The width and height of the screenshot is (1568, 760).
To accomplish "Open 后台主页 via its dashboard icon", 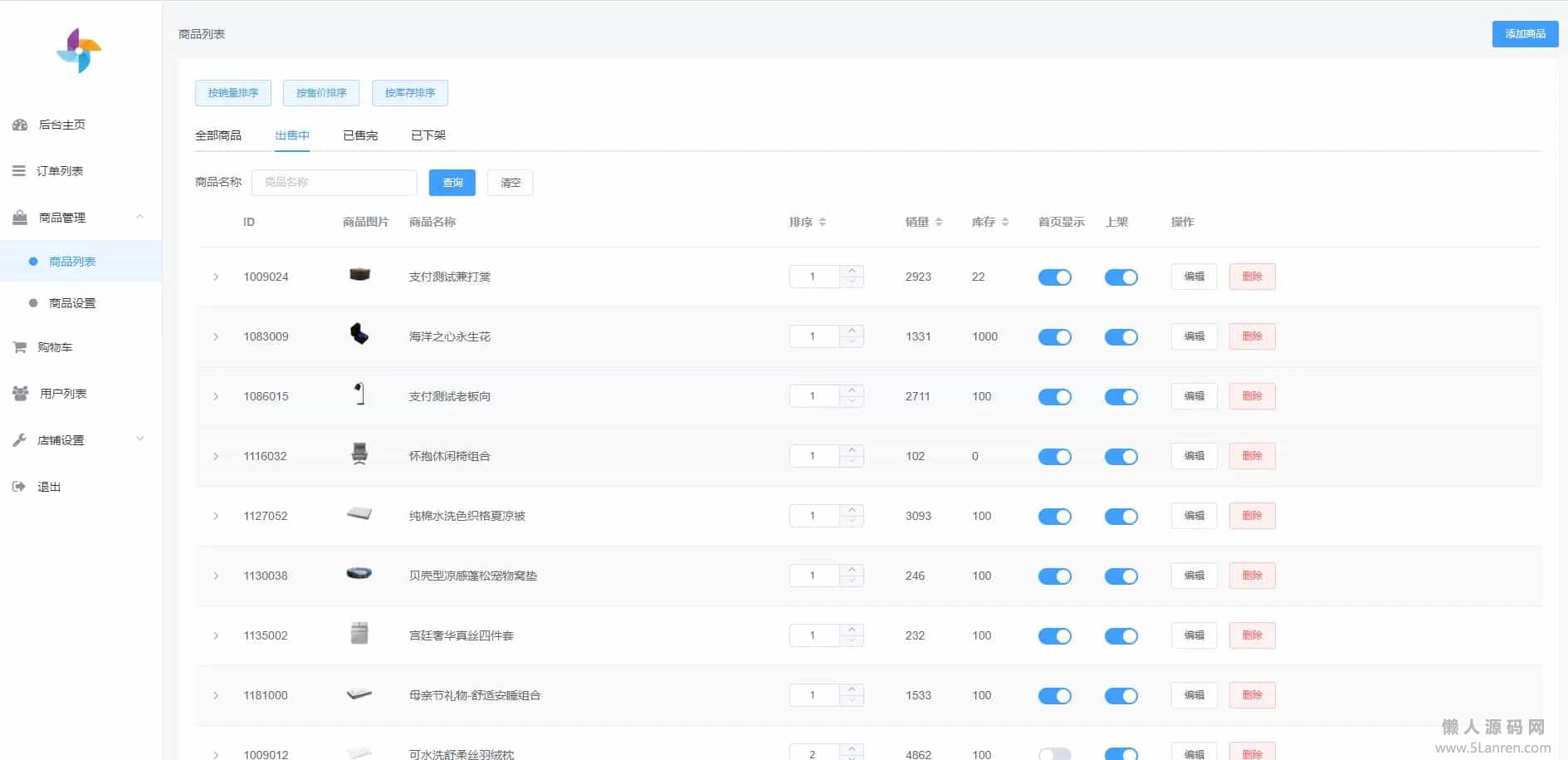I will tap(20, 125).
